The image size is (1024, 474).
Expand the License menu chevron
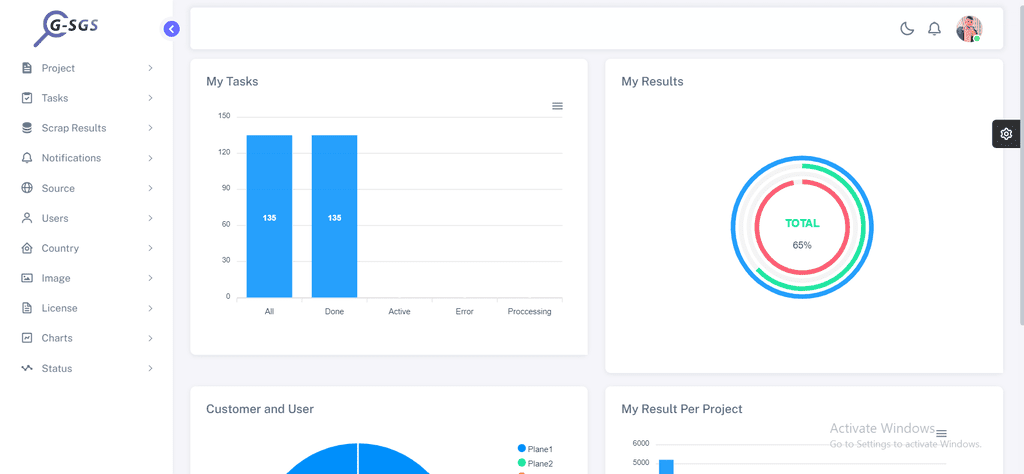pyautogui.click(x=150, y=308)
